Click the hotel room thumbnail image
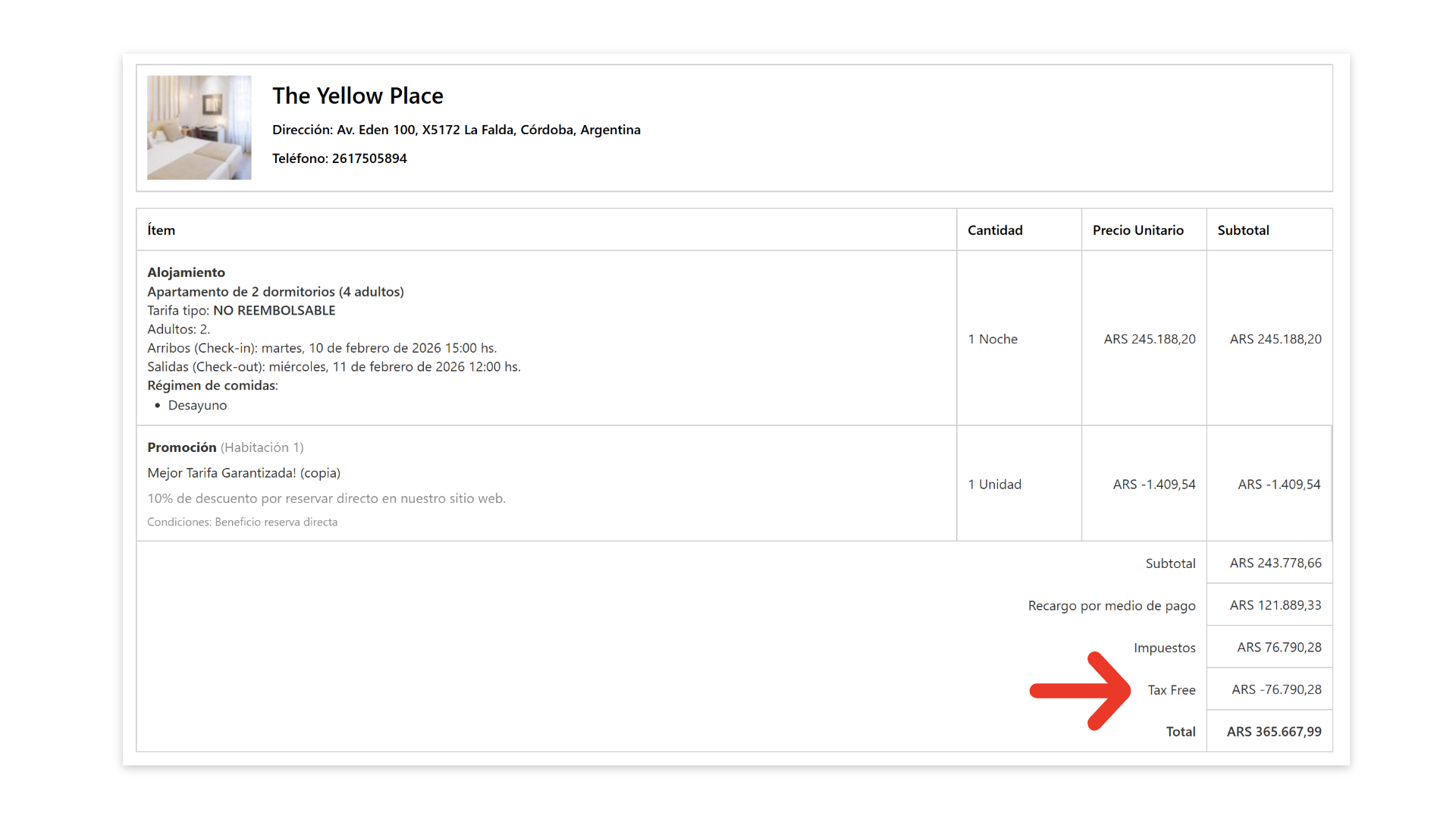Screen dimensions: 1456x819 coord(199,127)
